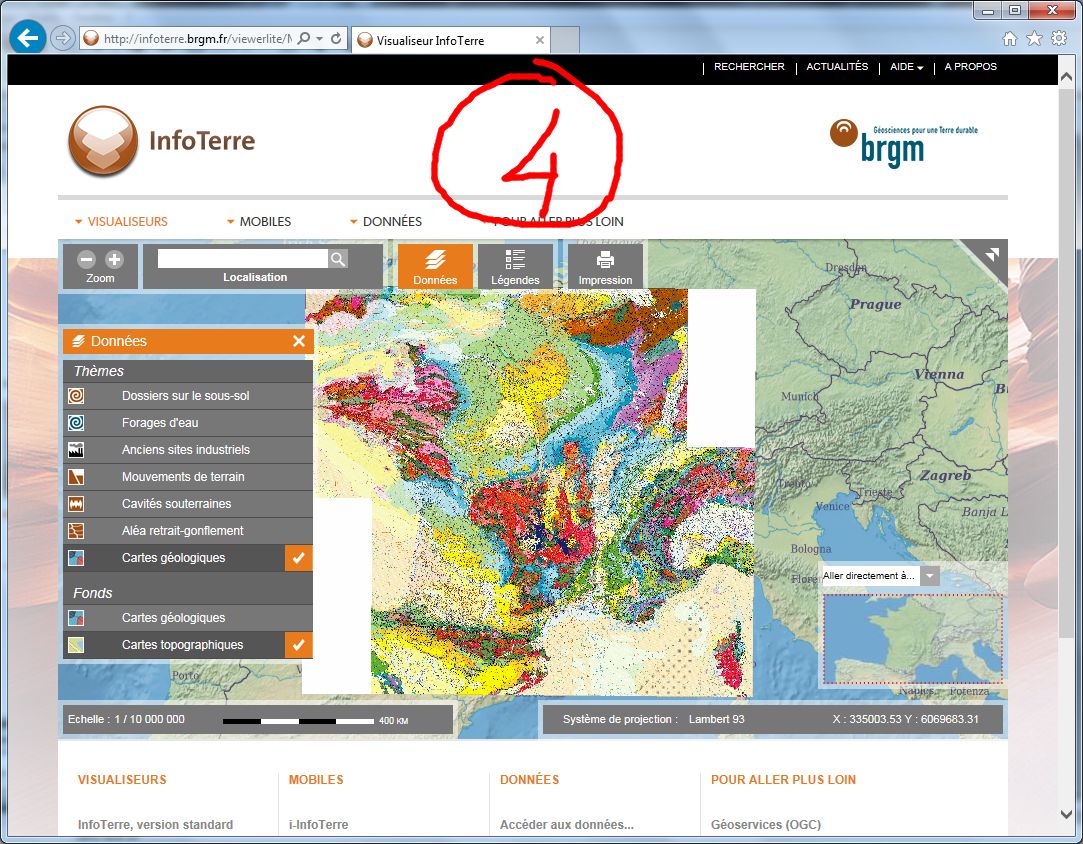Click the ACTUALITÉS link

tap(837, 67)
